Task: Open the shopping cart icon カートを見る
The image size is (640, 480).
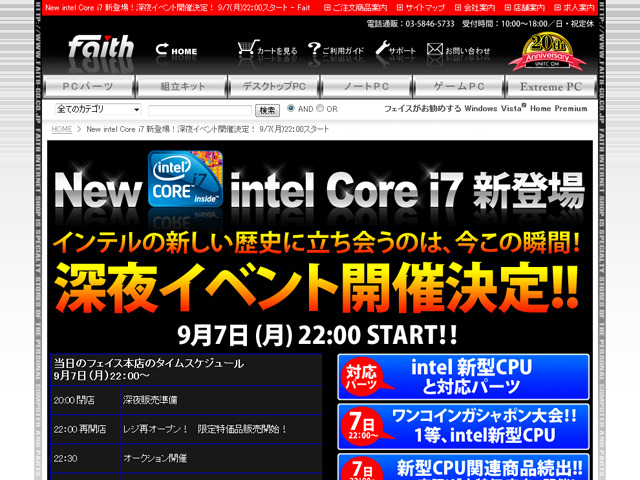Action: pos(267,49)
